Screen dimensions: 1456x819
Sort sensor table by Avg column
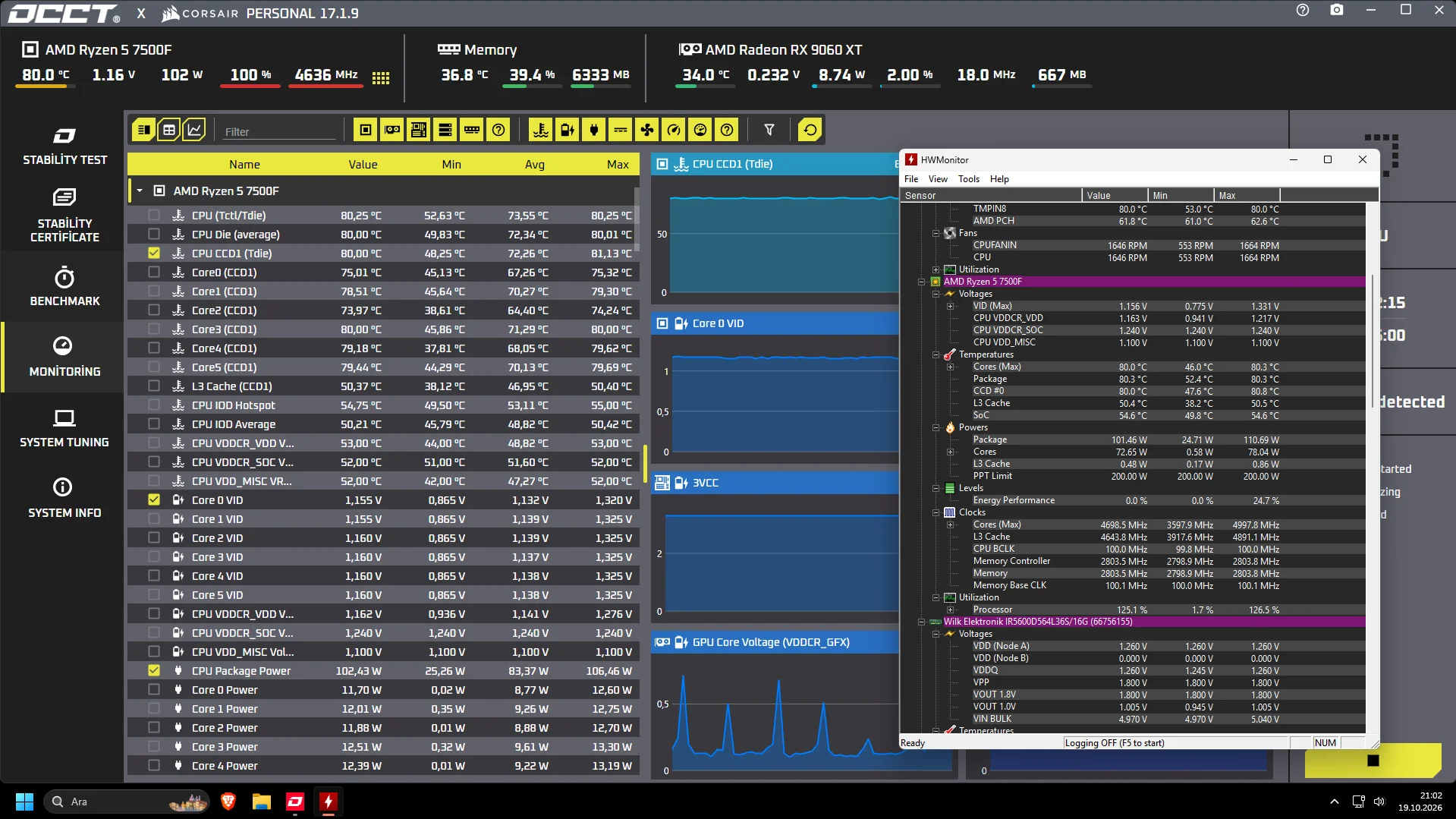point(535,164)
